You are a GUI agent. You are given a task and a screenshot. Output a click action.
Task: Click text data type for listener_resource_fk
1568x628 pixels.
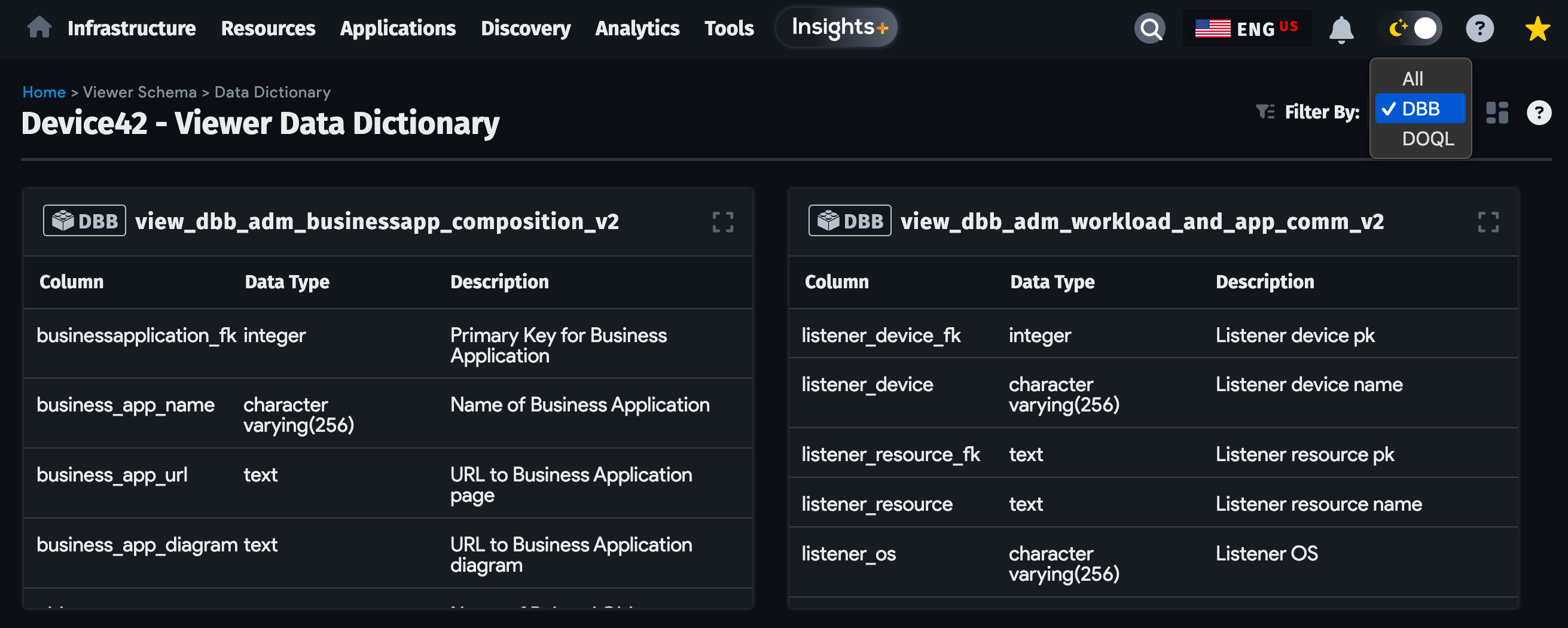pos(1026,455)
